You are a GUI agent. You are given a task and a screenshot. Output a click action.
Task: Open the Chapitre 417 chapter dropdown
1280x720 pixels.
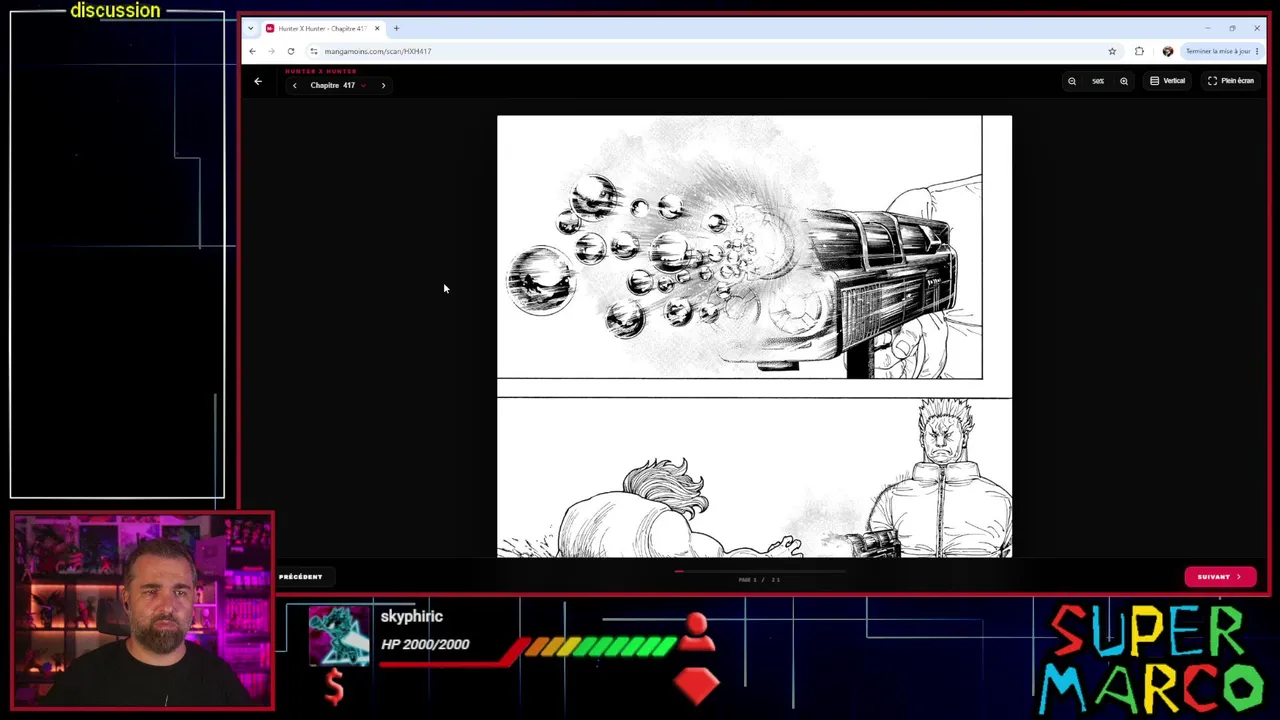click(338, 85)
